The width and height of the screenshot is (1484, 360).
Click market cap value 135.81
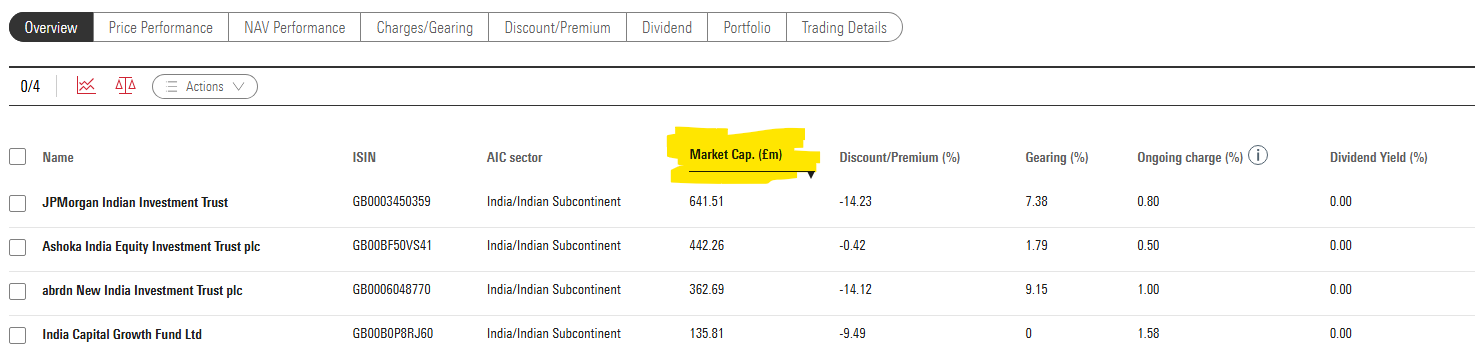coord(706,334)
